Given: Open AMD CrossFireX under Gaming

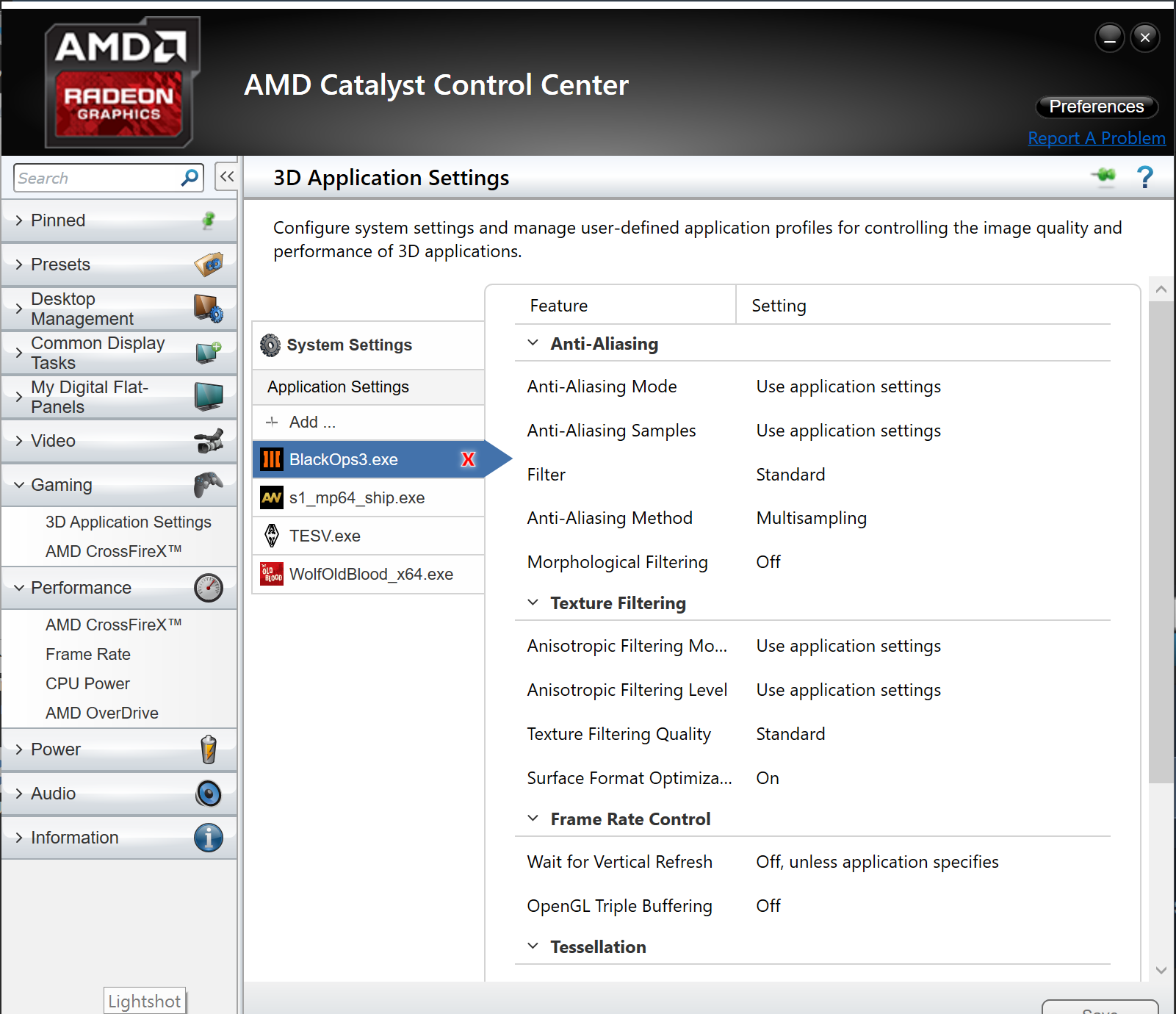Looking at the screenshot, I should coord(113,551).
